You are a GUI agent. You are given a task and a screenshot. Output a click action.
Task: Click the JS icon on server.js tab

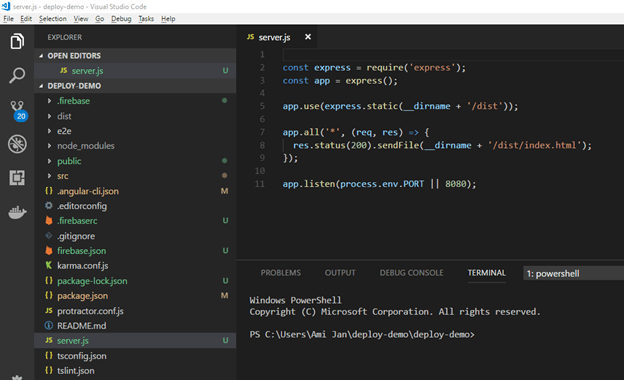250,37
